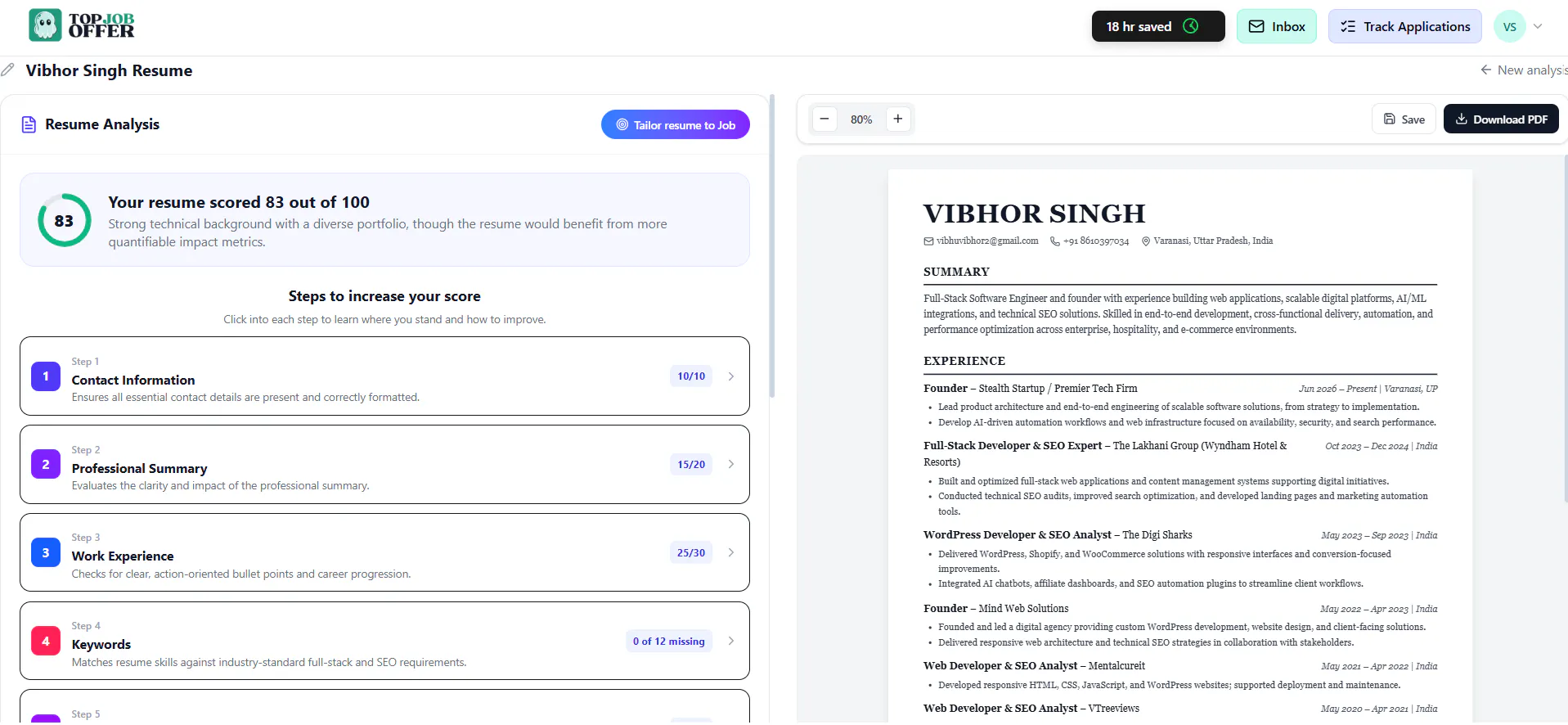Start a New analysis

point(1524,70)
